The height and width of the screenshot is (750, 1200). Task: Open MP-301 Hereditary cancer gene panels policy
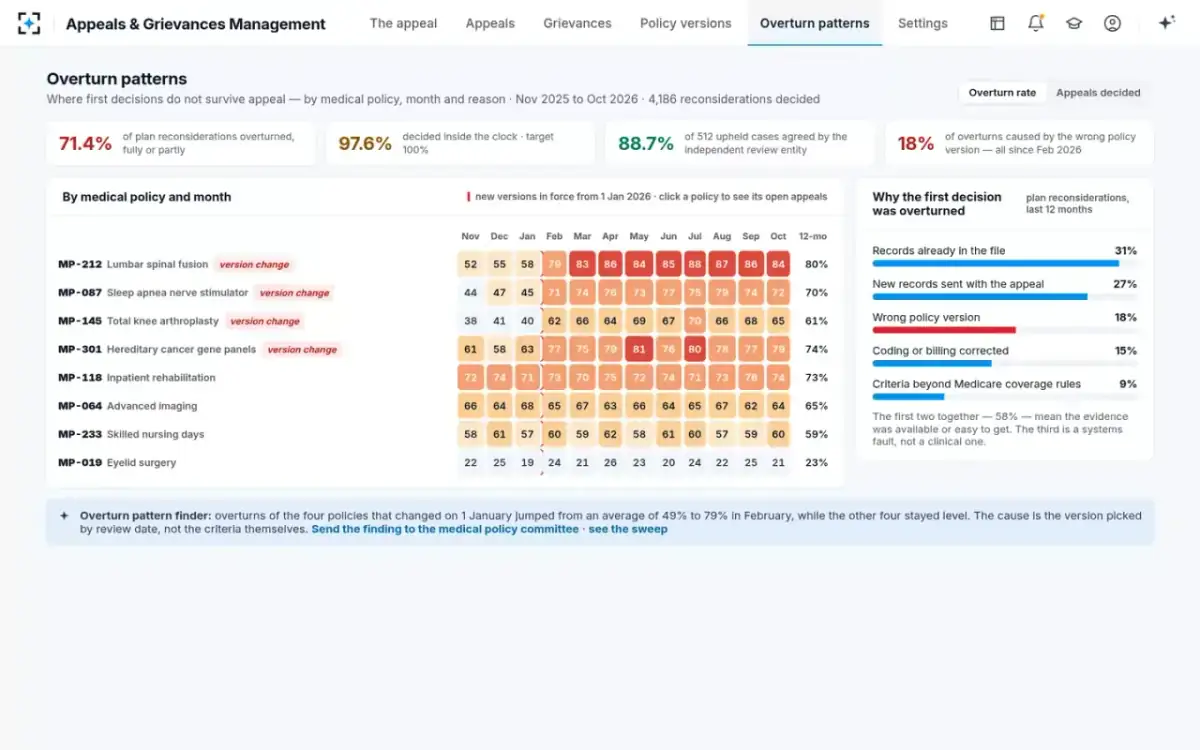point(157,349)
